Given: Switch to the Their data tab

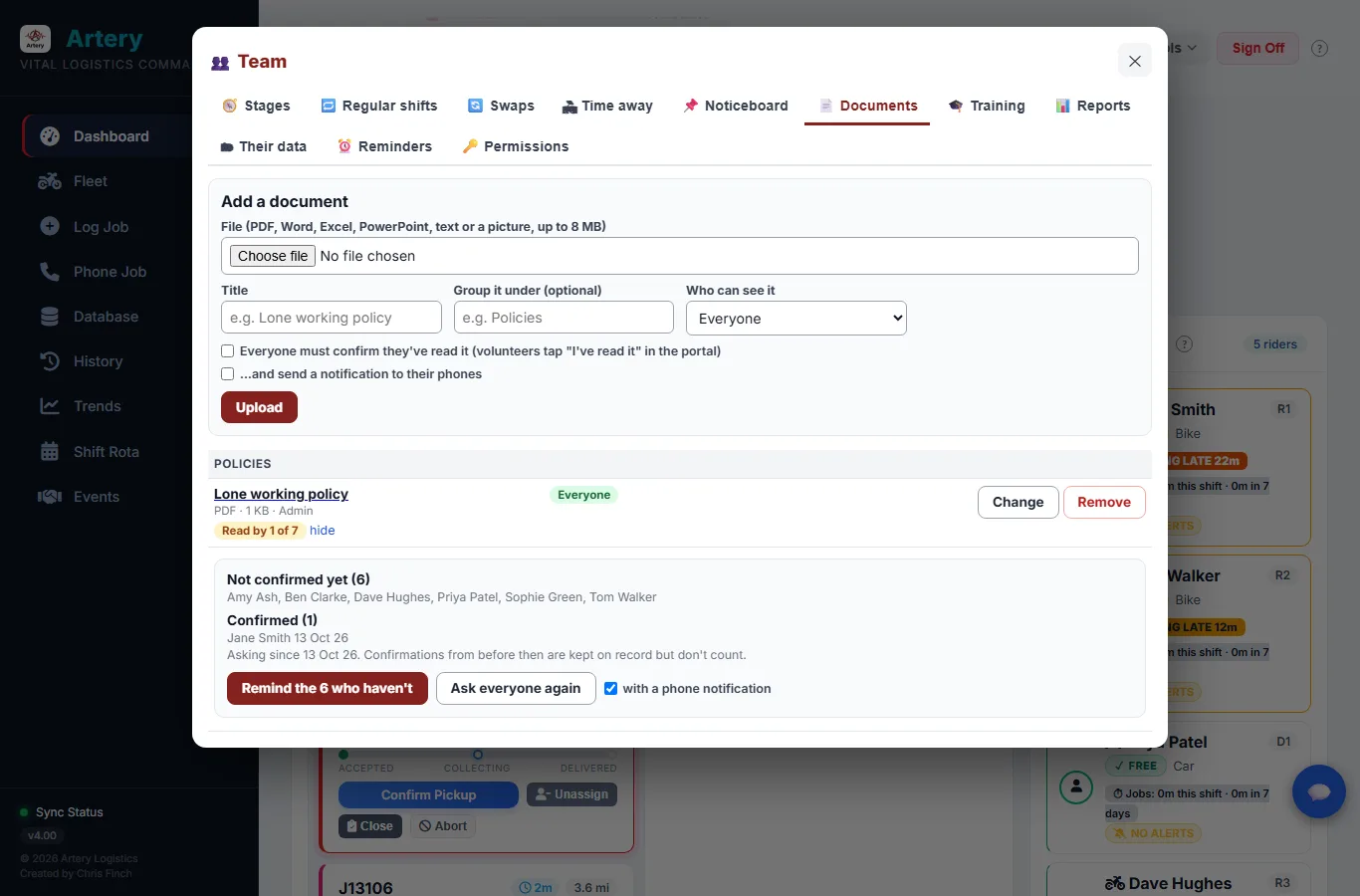Looking at the screenshot, I should 263,146.
